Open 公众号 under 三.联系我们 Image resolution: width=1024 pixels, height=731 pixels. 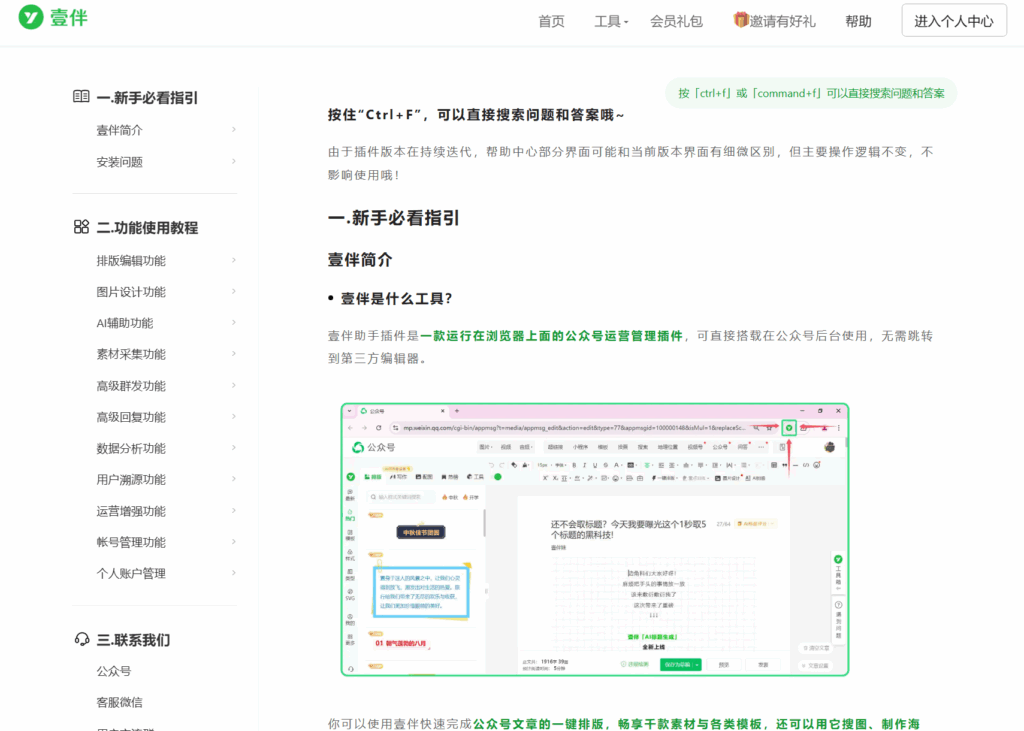114,671
